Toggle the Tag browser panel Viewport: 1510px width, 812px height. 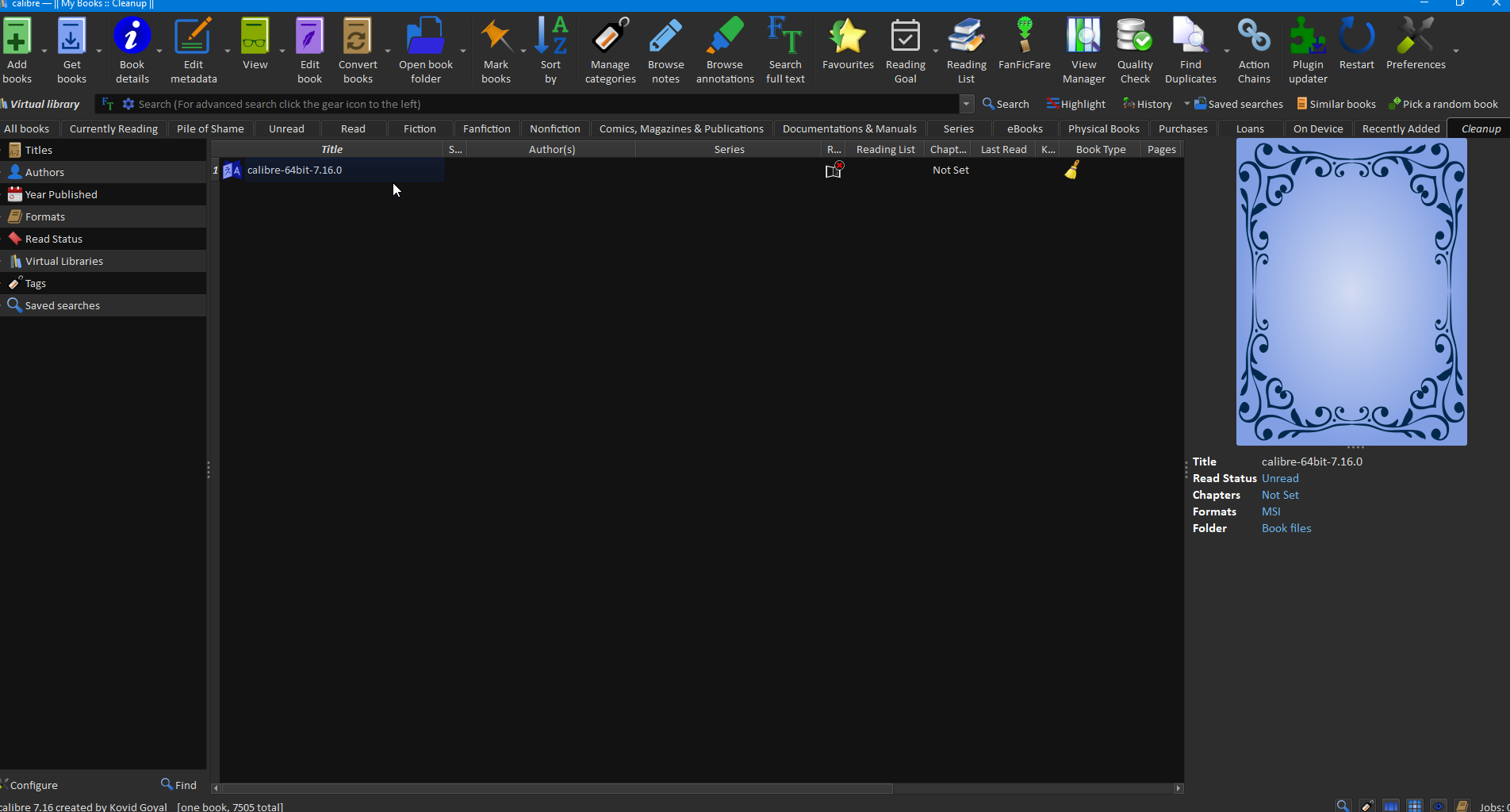(1367, 806)
